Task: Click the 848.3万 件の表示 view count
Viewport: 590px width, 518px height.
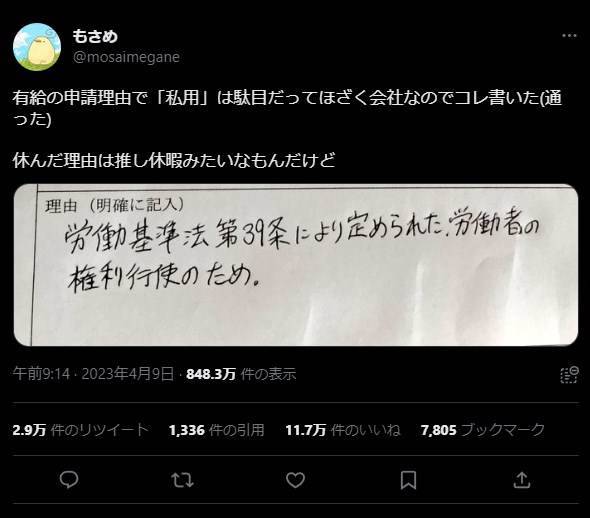Action: (241, 374)
